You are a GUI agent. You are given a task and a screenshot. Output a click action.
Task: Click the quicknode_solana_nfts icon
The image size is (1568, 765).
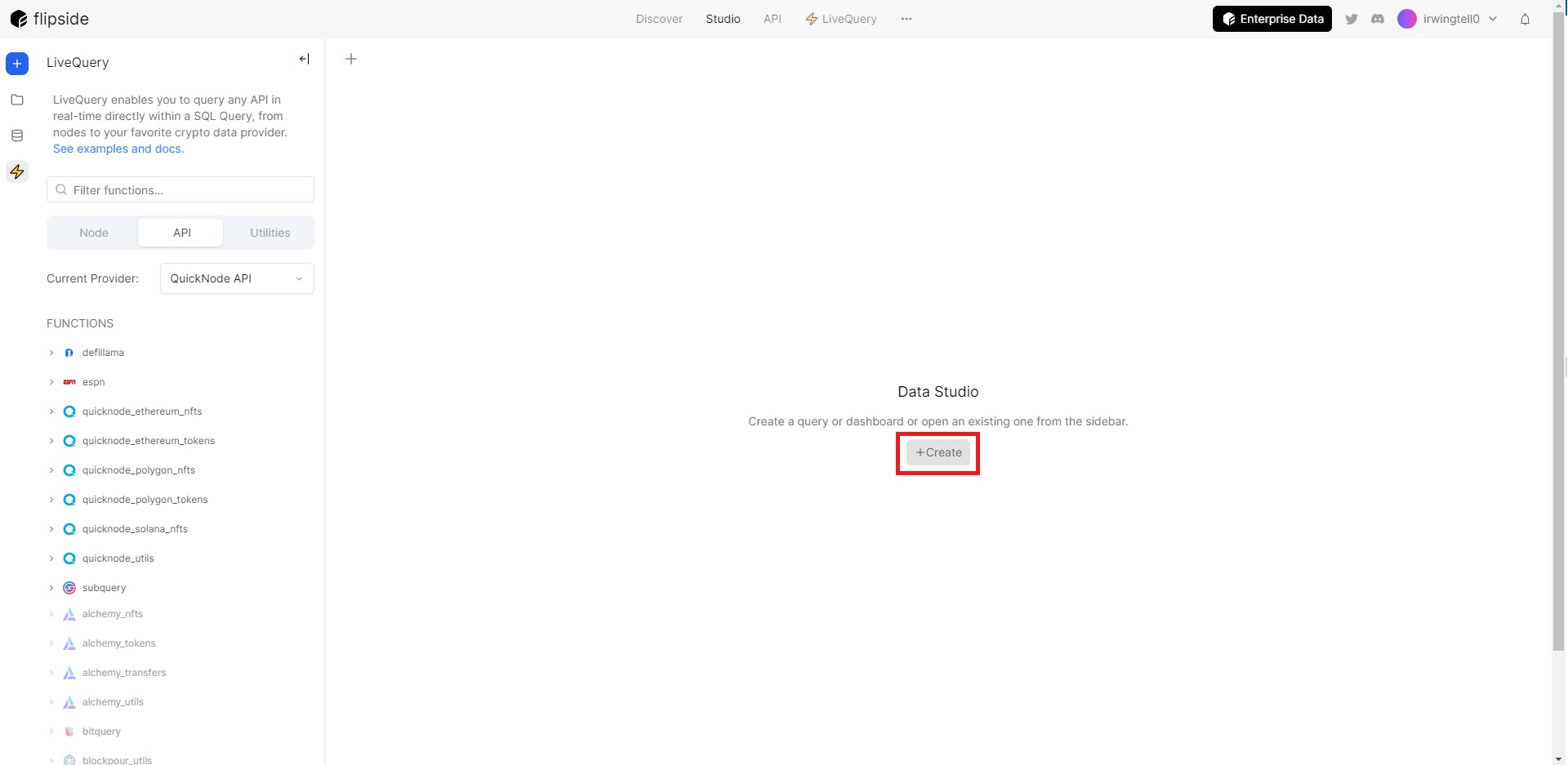[69, 529]
